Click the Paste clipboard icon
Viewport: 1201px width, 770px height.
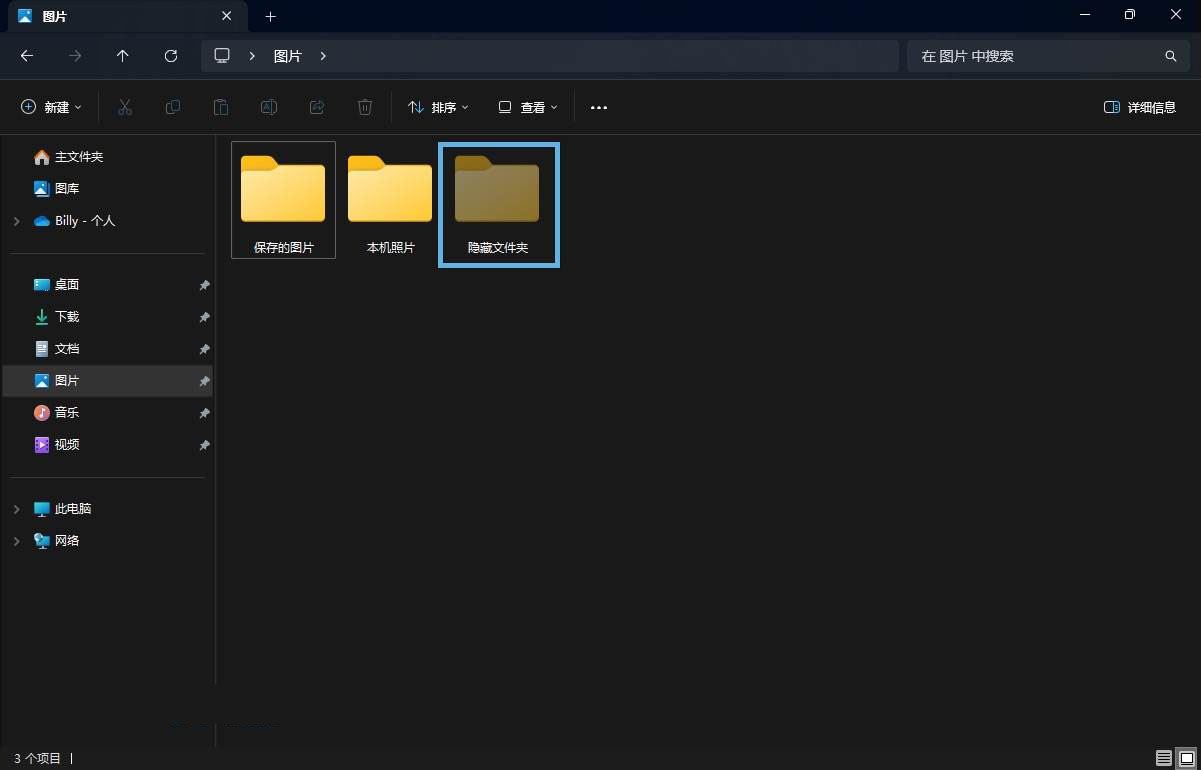pyautogui.click(x=221, y=107)
